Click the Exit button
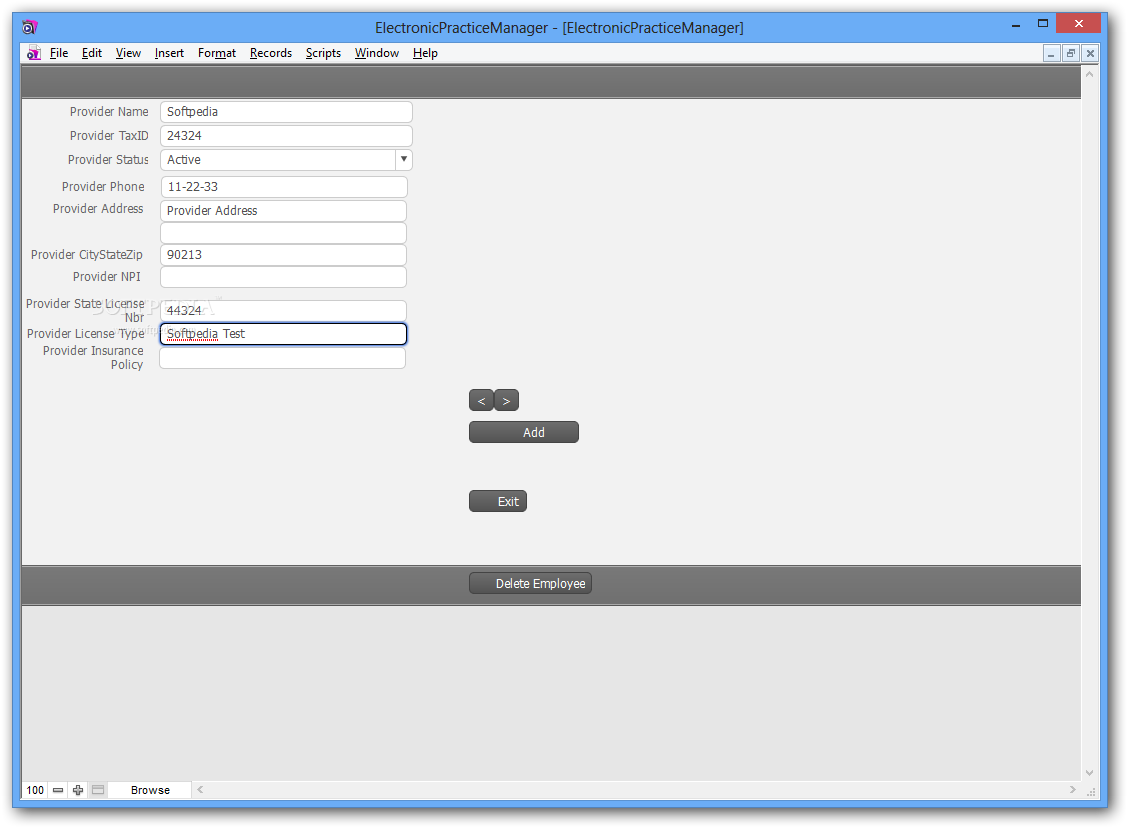Screen dimensions: 1128x828 498,501
